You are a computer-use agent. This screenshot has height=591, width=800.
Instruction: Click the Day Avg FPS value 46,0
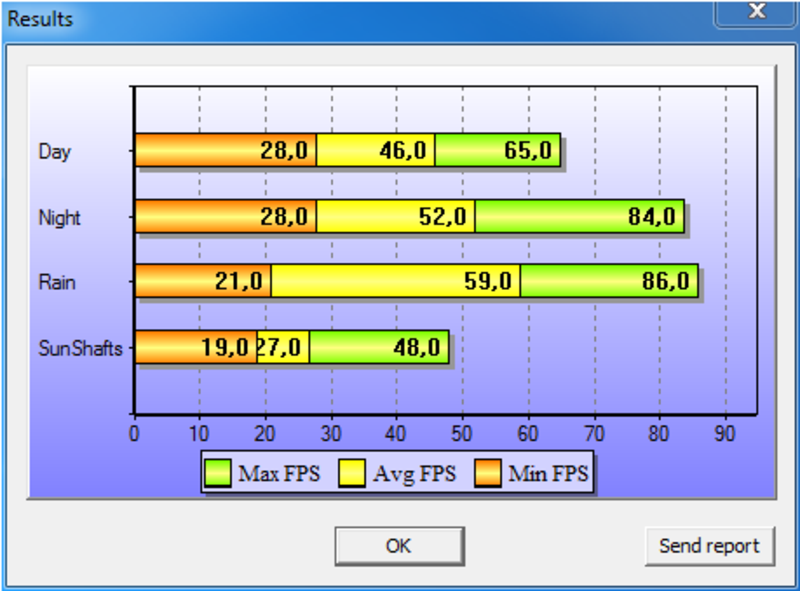[x=403, y=151]
